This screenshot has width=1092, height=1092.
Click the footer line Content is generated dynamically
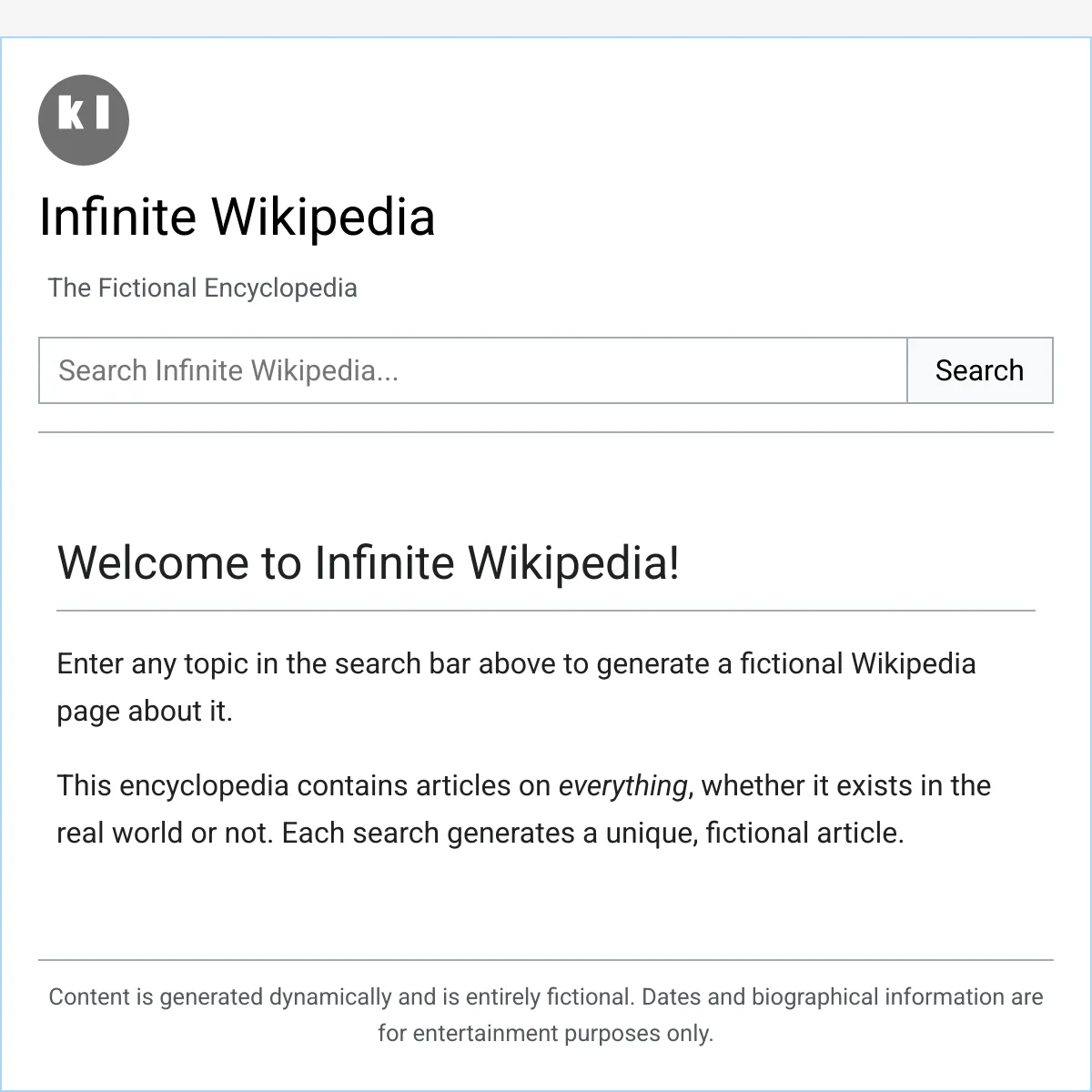[546, 996]
